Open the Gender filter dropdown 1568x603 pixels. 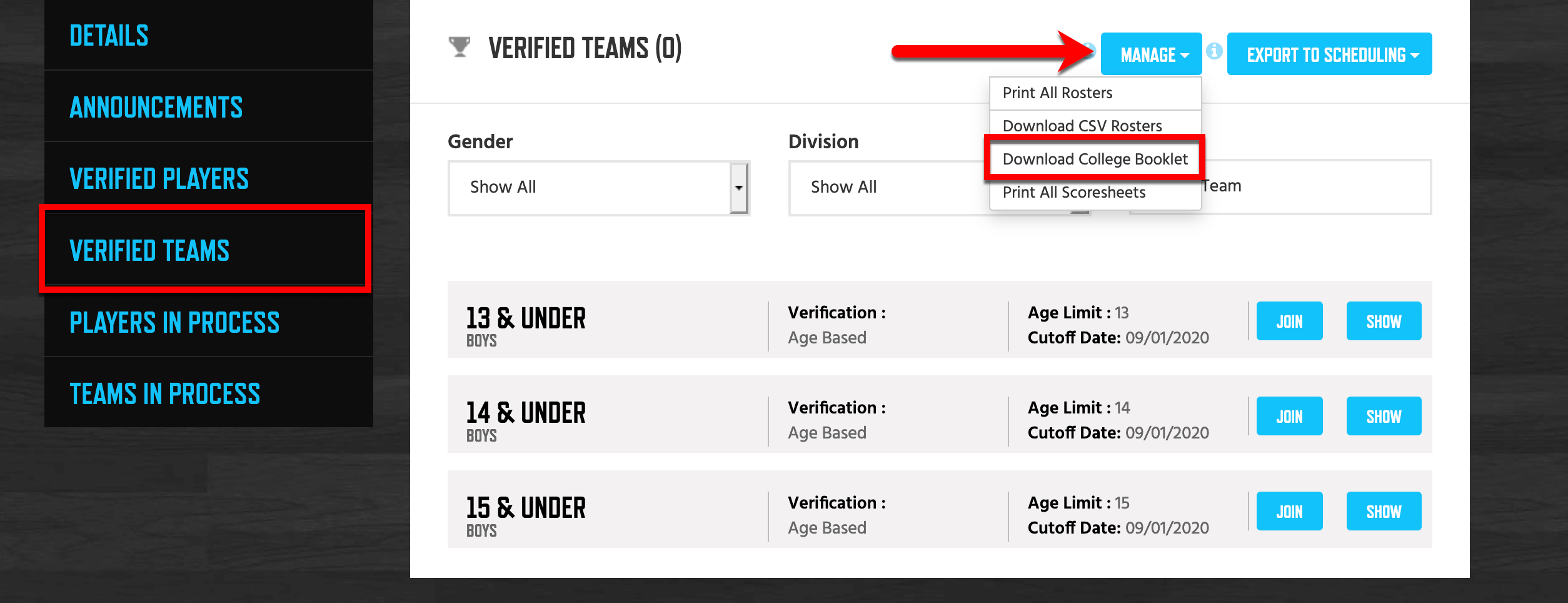tap(598, 188)
